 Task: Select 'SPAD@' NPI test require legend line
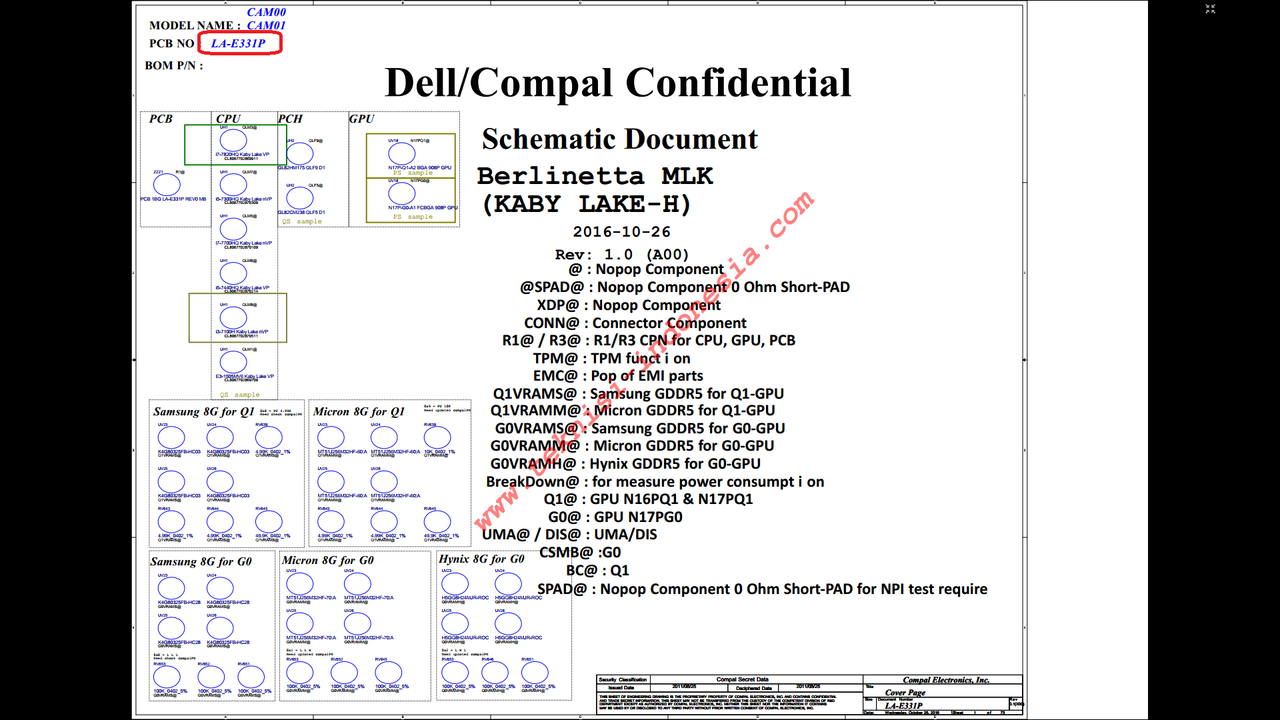762,589
